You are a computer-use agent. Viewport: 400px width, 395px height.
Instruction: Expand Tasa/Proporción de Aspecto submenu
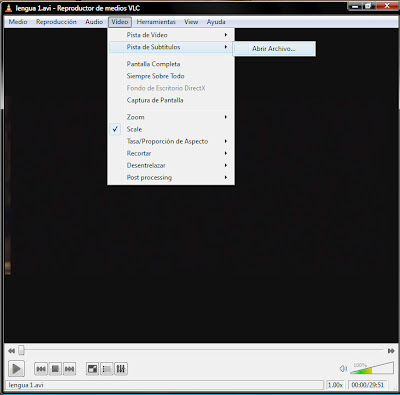click(x=171, y=141)
